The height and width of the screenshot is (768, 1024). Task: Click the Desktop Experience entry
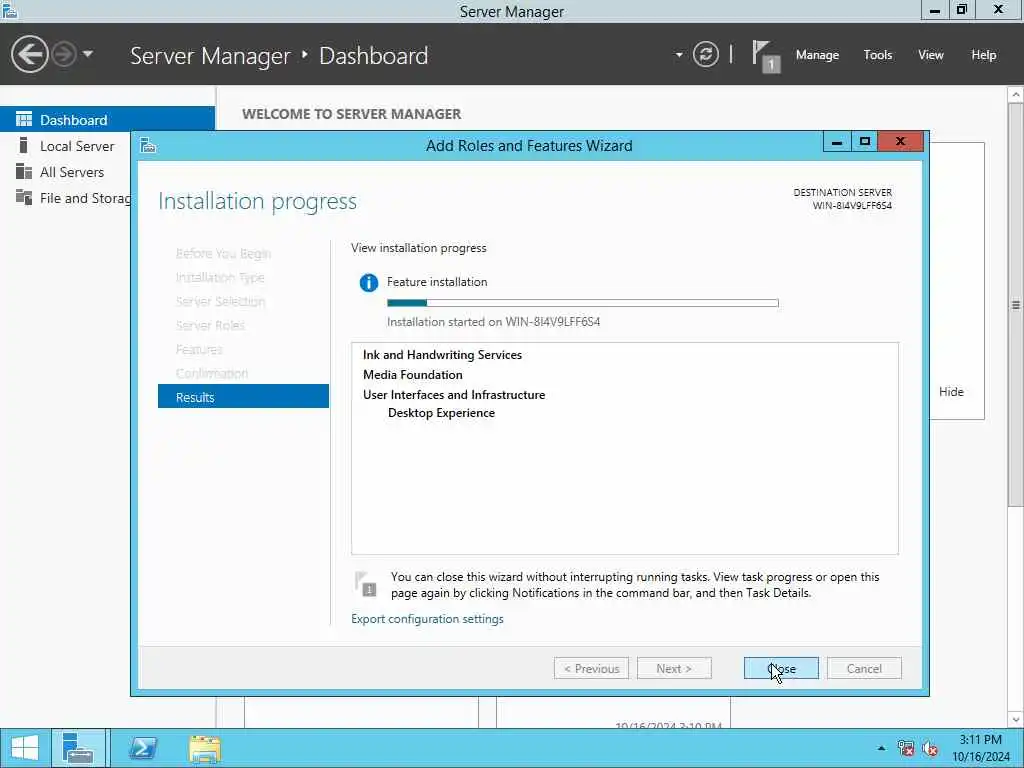(x=441, y=413)
